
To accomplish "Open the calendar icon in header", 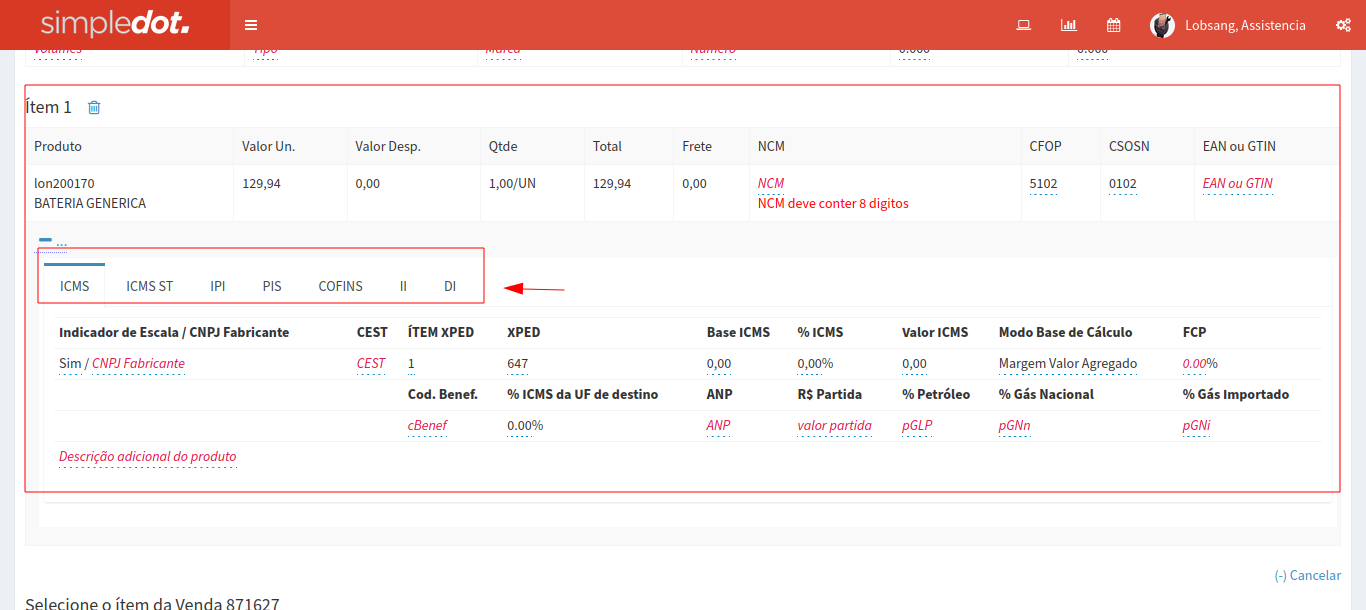I will pos(1113,25).
